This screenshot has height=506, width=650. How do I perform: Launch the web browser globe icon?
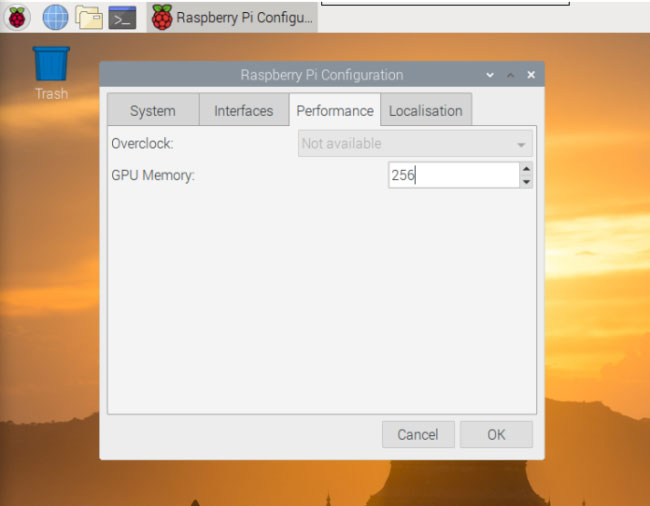tap(56, 17)
